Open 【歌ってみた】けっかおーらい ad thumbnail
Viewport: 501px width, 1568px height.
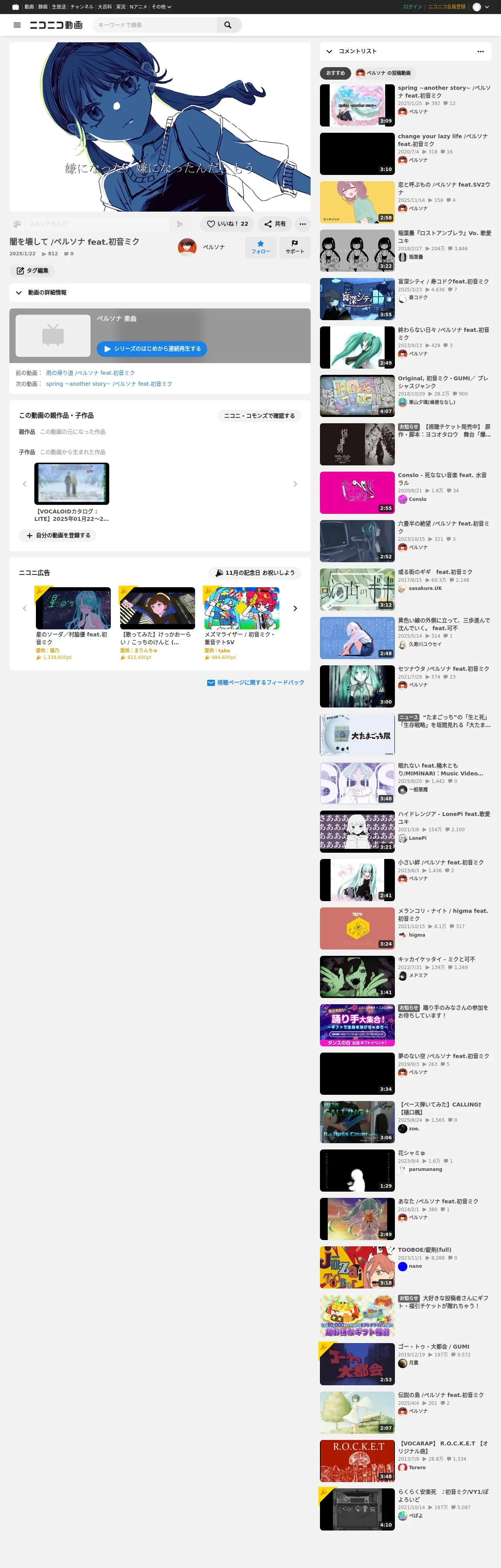click(158, 608)
